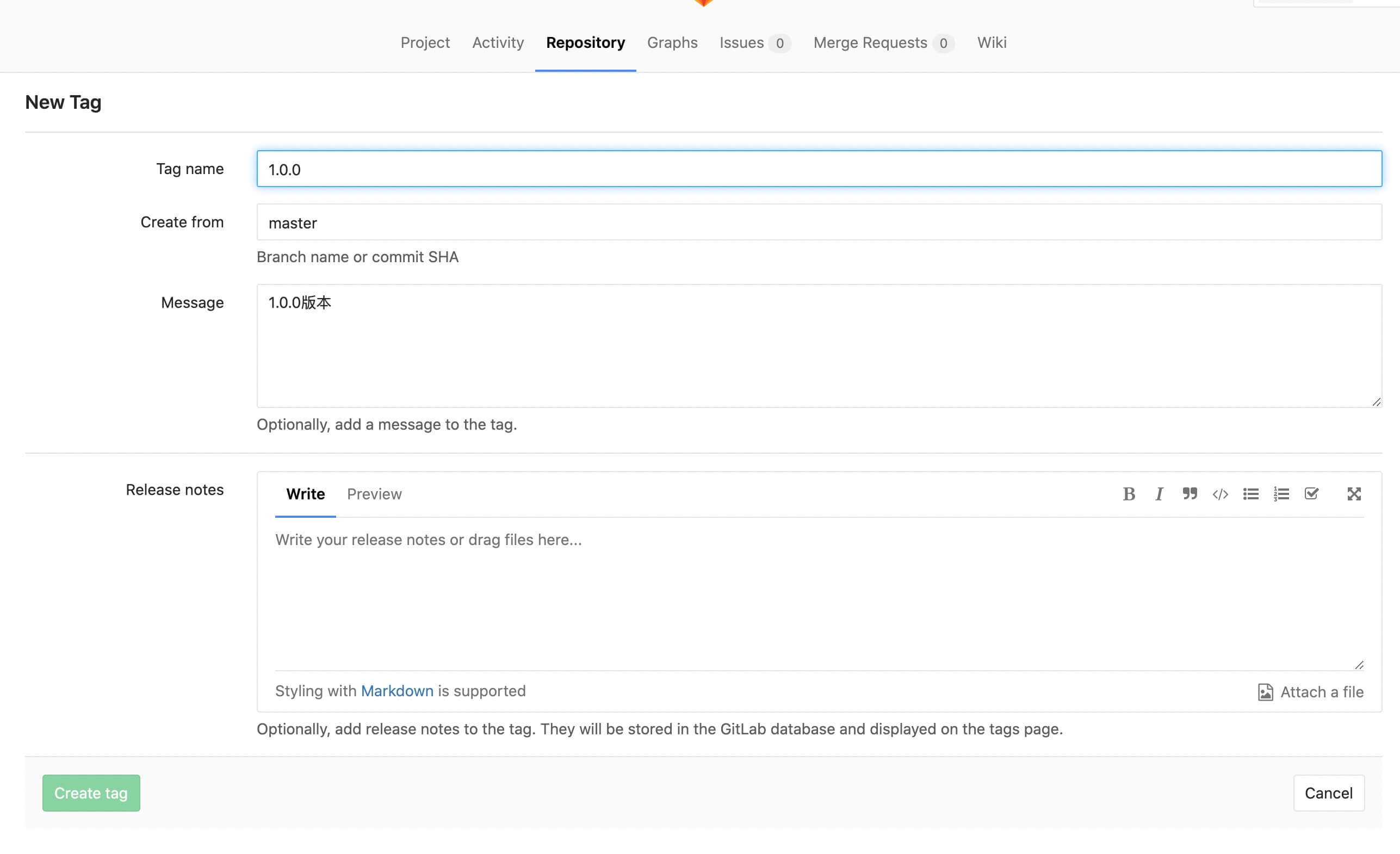Insert a blockquote in release notes

coord(1190,494)
